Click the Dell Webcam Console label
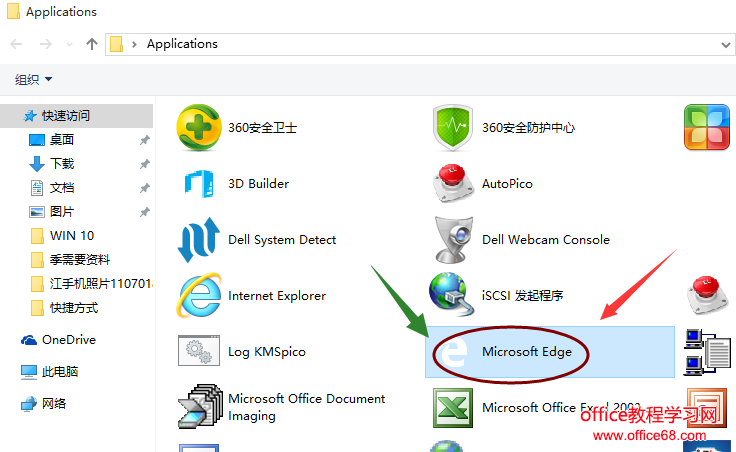This screenshot has height=452, width=736. 546,240
